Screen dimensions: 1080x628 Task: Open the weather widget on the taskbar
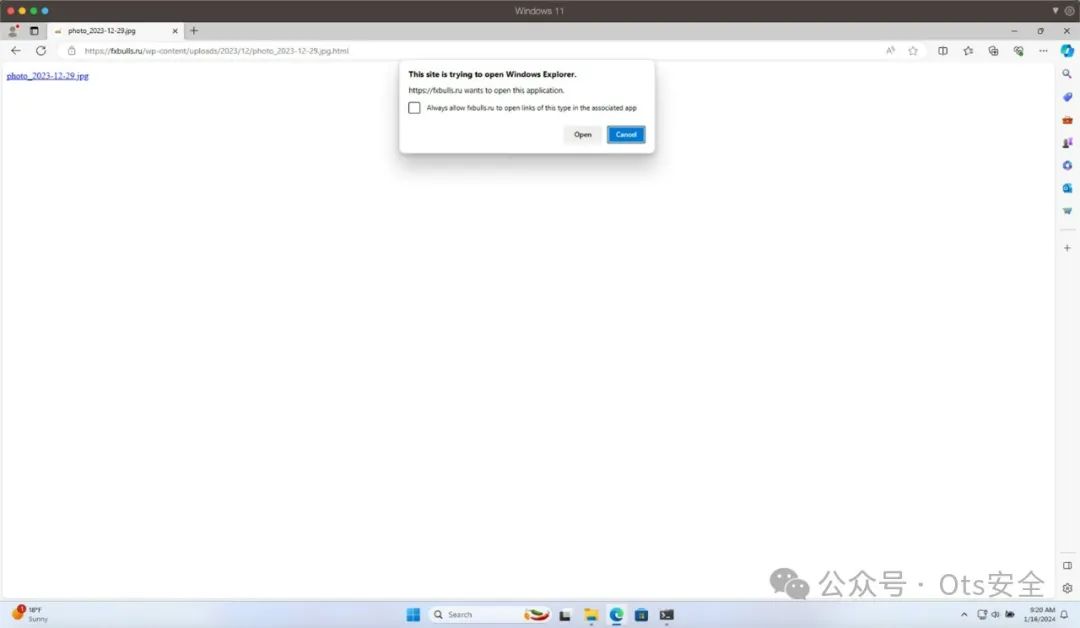point(30,614)
